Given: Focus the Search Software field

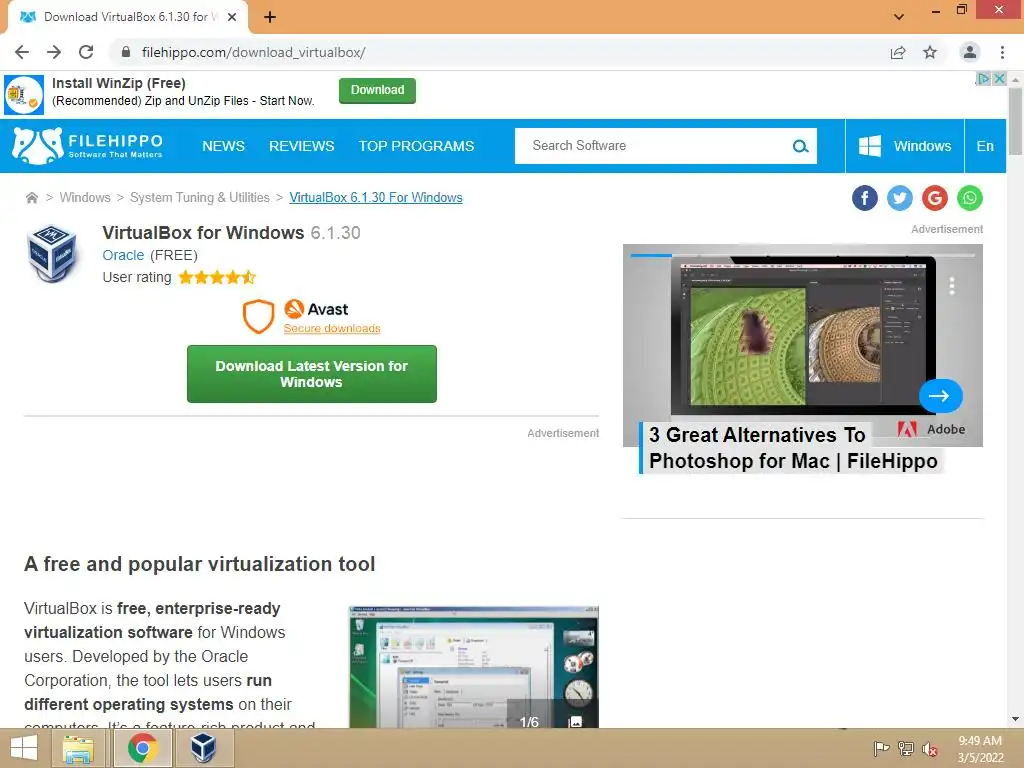Looking at the screenshot, I should point(653,146).
